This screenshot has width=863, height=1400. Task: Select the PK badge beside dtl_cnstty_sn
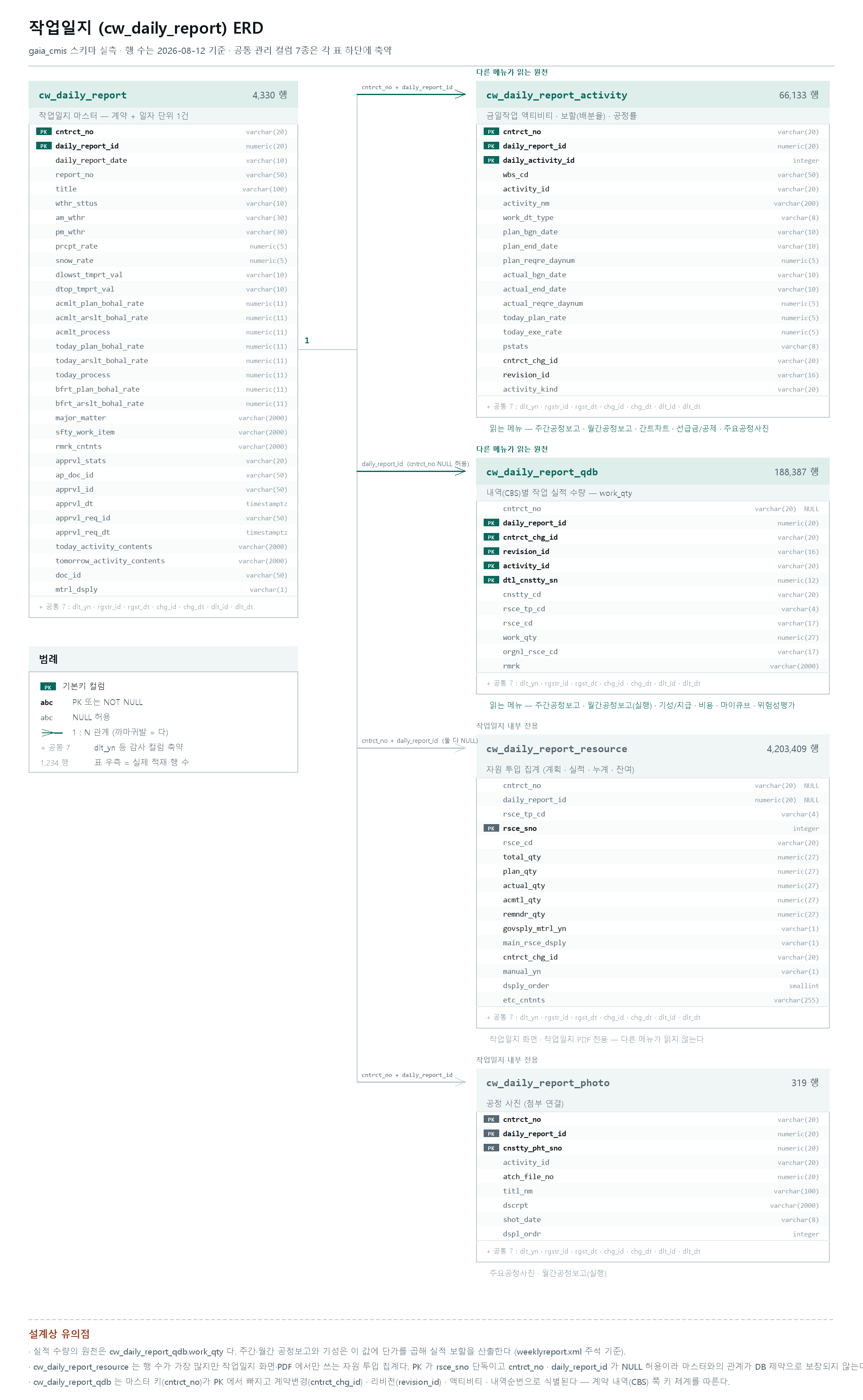491,580
